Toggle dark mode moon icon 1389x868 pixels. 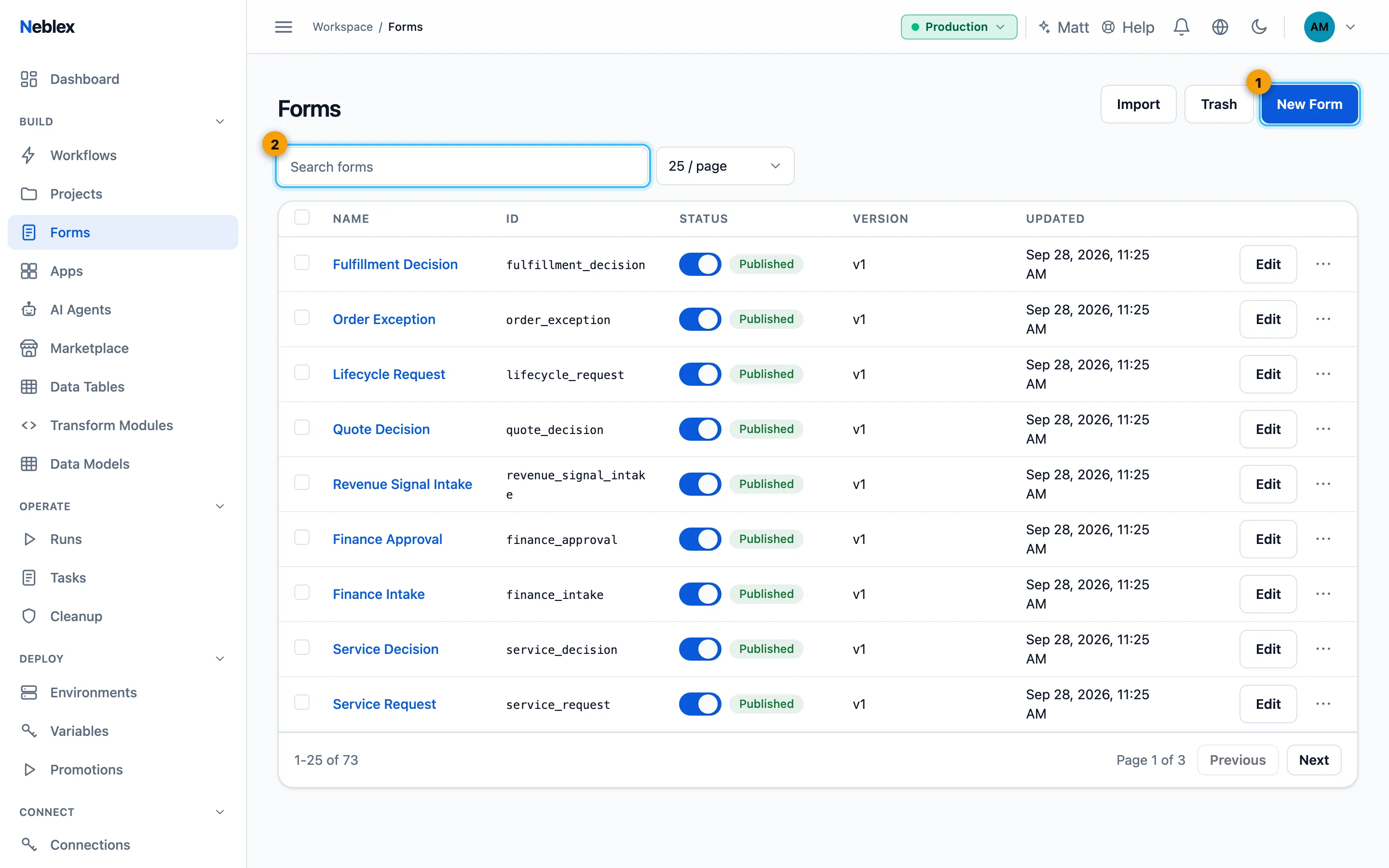tap(1259, 27)
